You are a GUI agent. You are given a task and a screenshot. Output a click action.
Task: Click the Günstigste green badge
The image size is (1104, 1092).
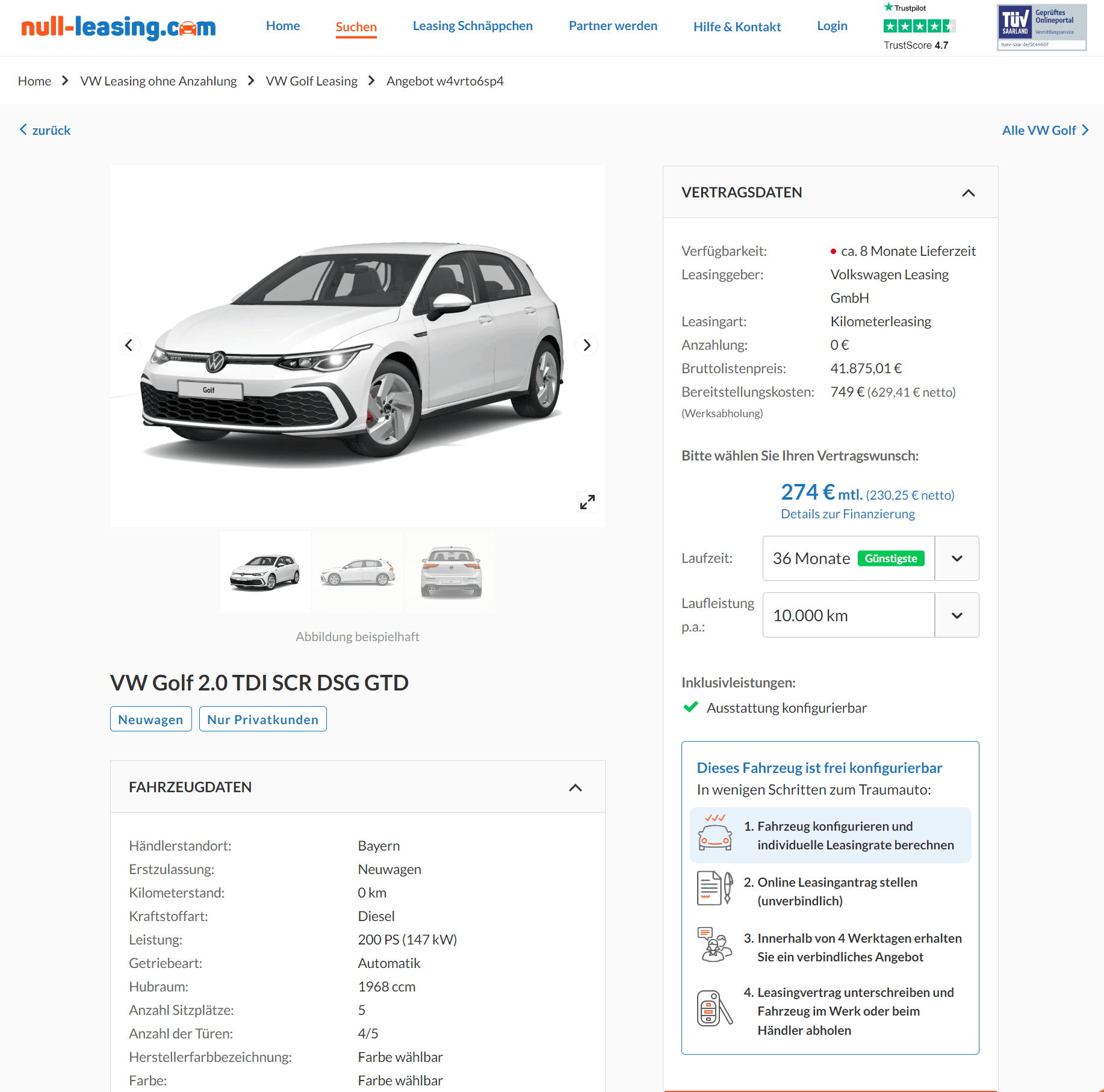[891, 559]
